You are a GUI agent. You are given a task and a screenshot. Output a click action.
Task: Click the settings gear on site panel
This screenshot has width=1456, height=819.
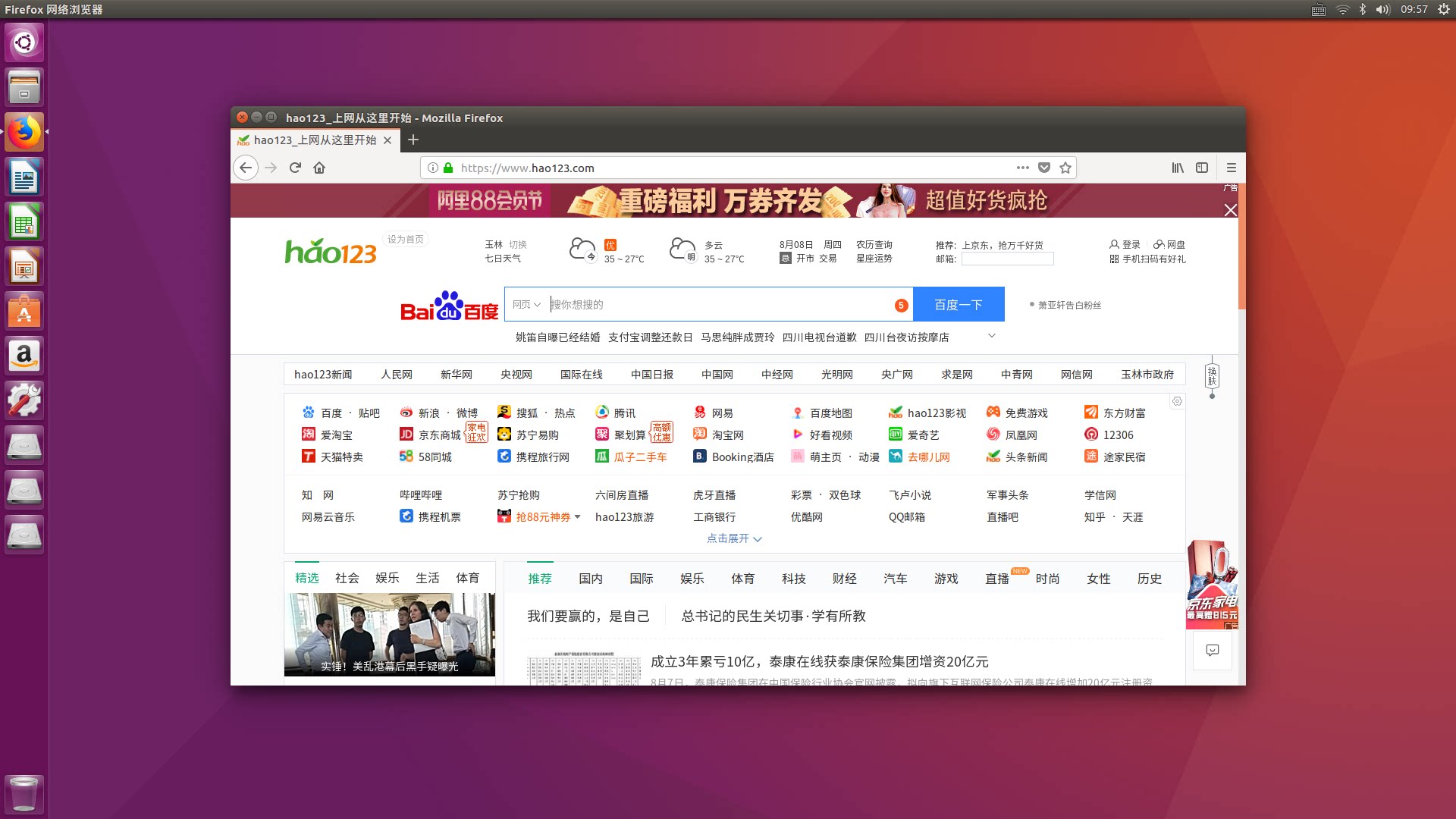pyautogui.click(x=1177, y=401)
